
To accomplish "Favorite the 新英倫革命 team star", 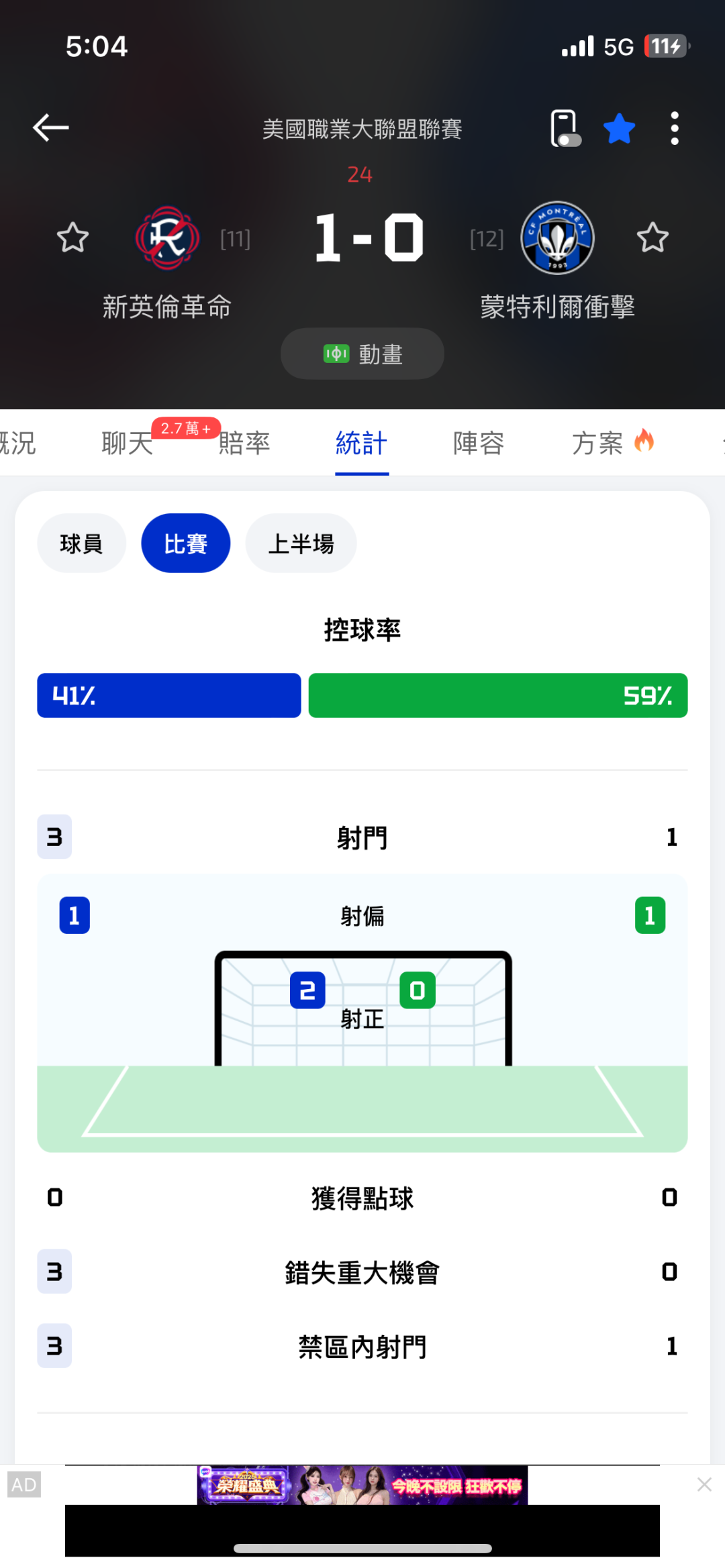I will [x=72, y=238].
